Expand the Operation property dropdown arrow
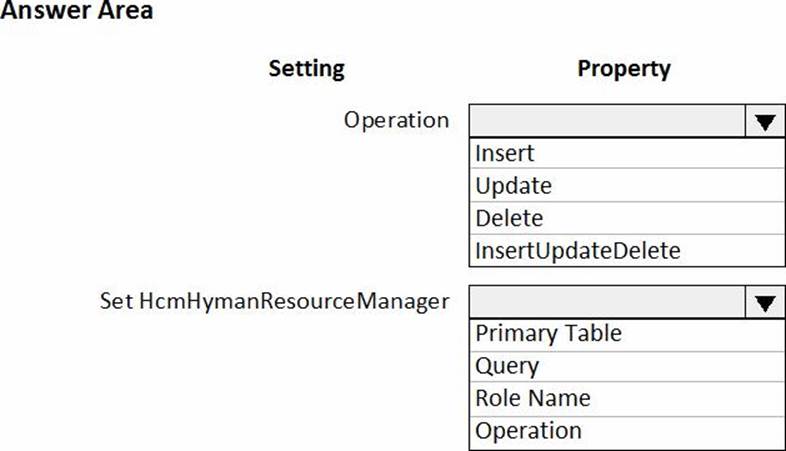The width and height of the screenshot is (786, 451). [x=765, y=122]
